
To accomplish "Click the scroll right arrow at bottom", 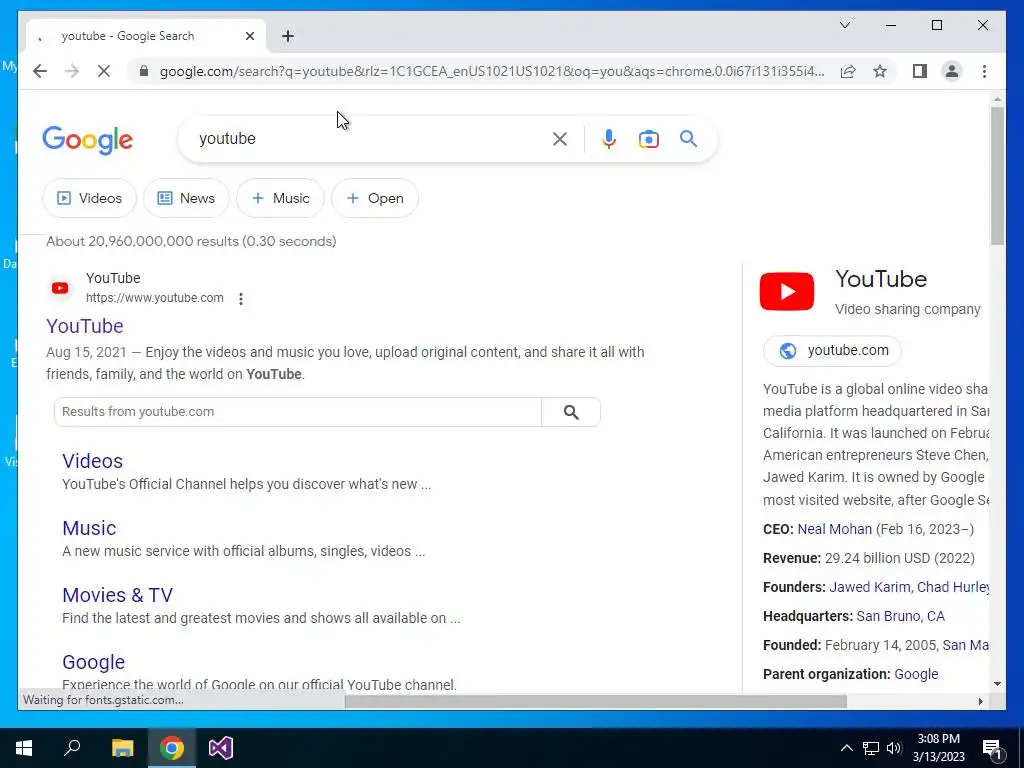I will 980,701.
